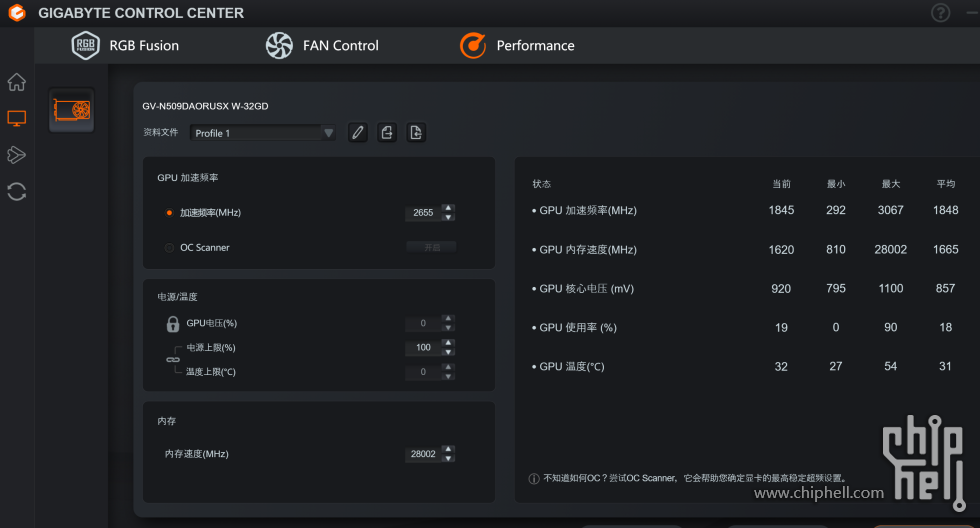The image size is (980, 528).
Task: Click the OC Scanner 开启 button
Action: click(431, 247)
